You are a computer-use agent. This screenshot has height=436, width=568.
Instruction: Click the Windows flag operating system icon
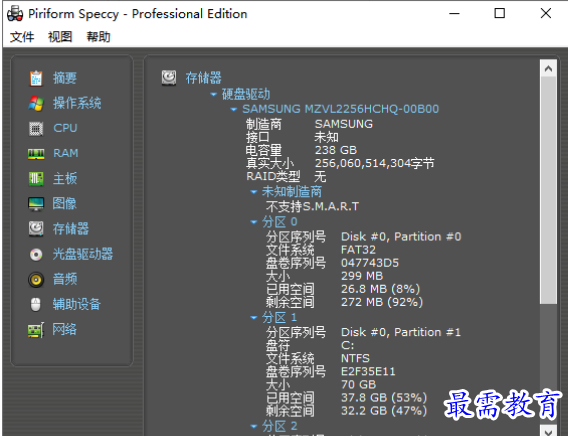point(36,103)
